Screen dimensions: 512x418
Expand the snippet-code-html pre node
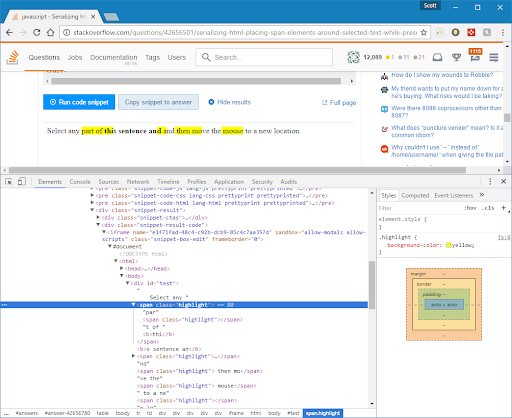click(92, 203)
